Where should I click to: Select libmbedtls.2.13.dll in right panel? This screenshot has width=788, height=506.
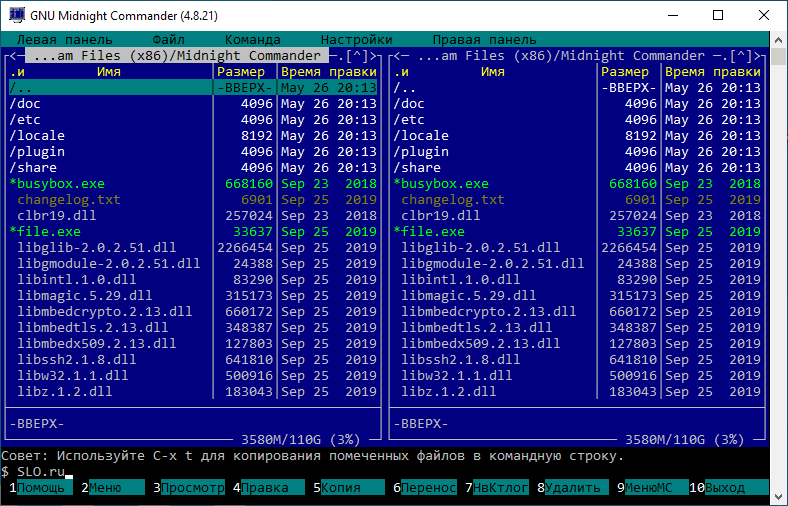pos(577,328)
